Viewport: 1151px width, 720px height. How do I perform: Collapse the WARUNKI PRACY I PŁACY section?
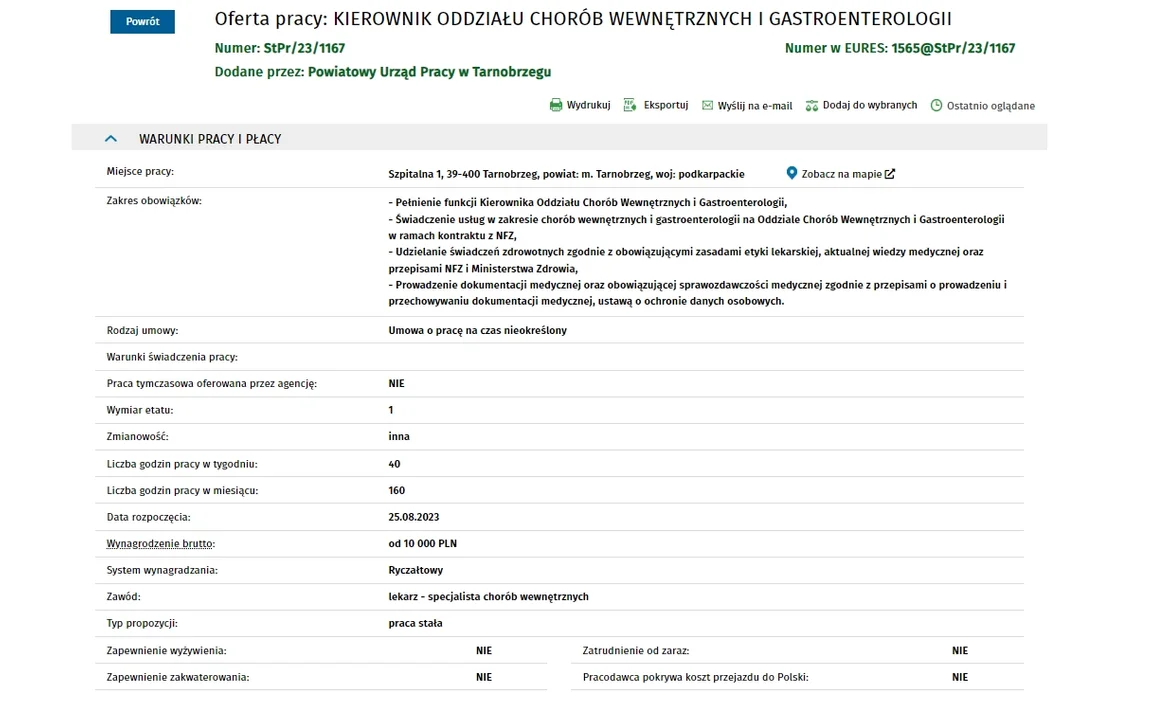point(111,139)
